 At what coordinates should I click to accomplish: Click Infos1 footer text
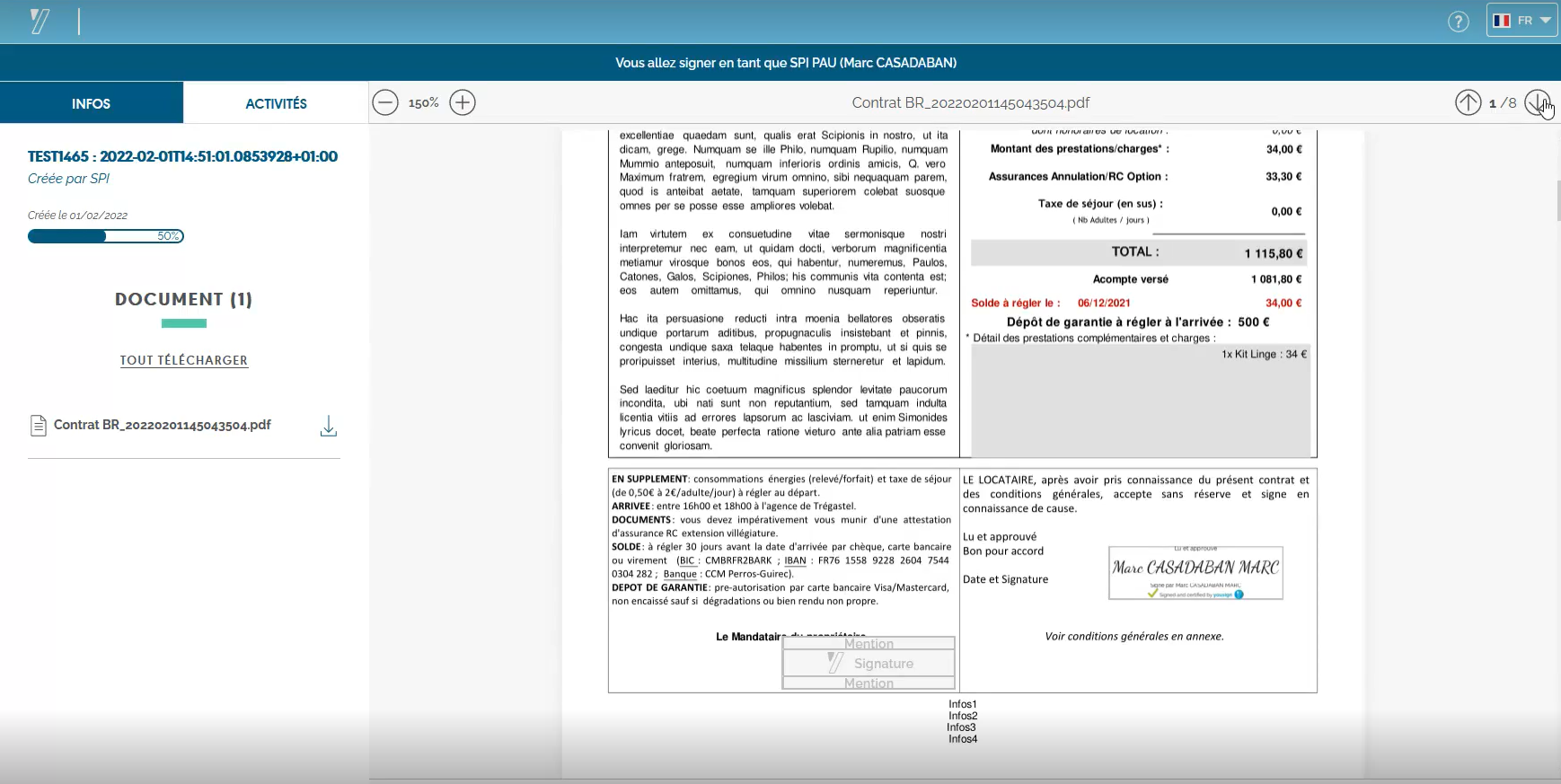963,704
